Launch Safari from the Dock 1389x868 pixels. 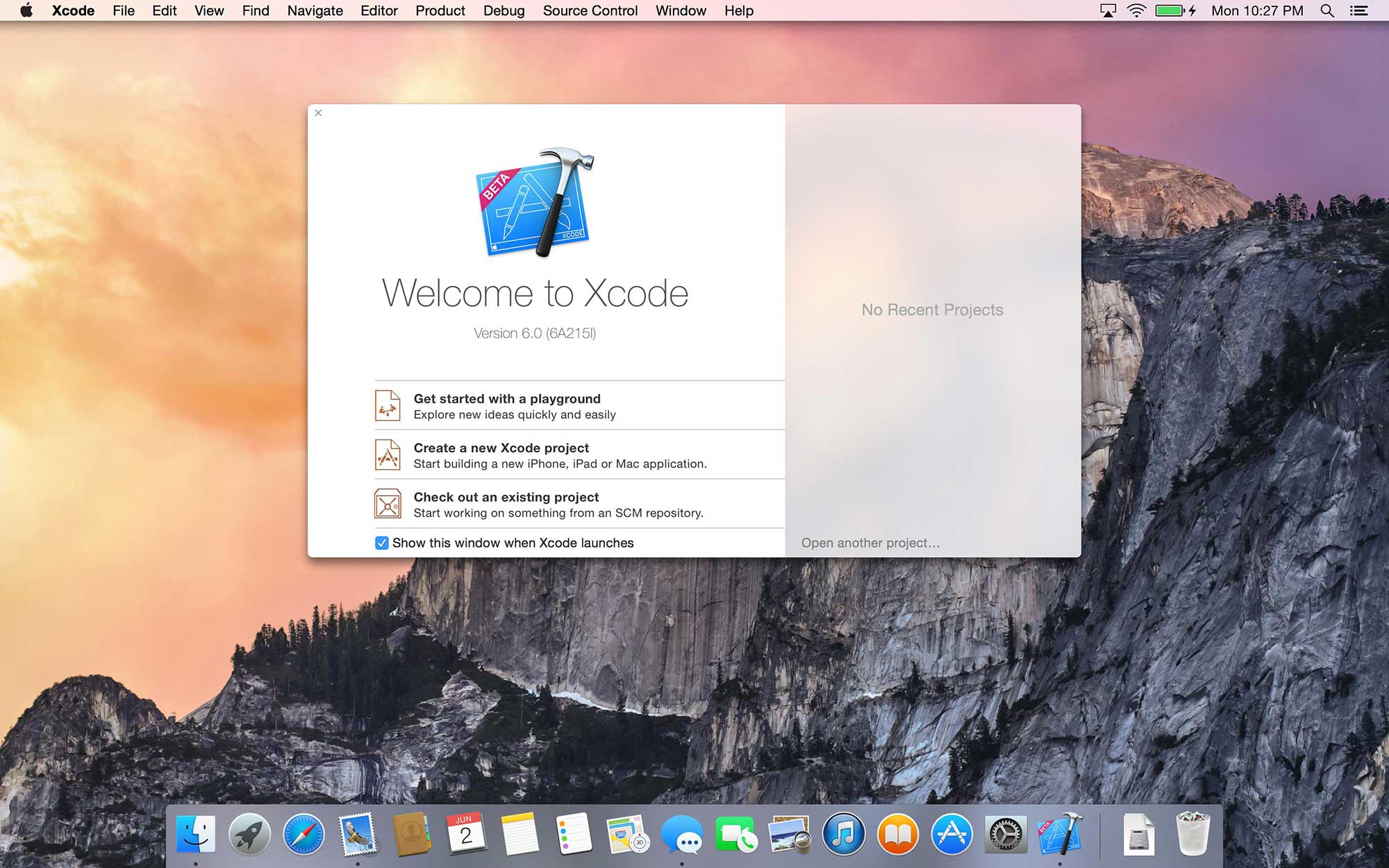pyautogui.click(x=303, y=834)
